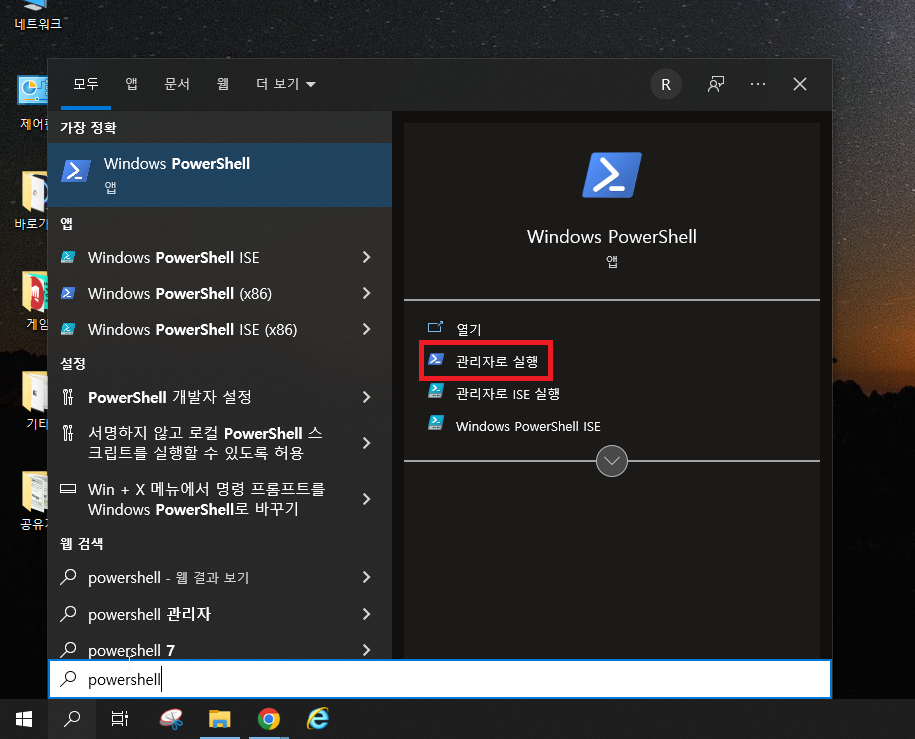Click the magnifier icon beside powershell 7
This screenshot has height=739, width=915.
pyautogui.click(x=68, y=649)
